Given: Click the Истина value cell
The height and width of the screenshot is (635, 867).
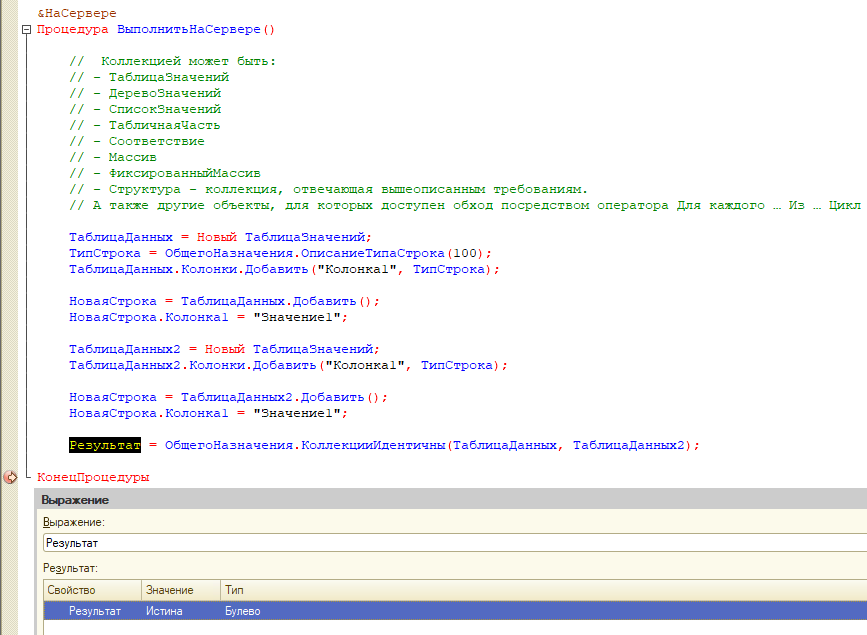Looking at the screenshot, I should (x=163, y=610).
